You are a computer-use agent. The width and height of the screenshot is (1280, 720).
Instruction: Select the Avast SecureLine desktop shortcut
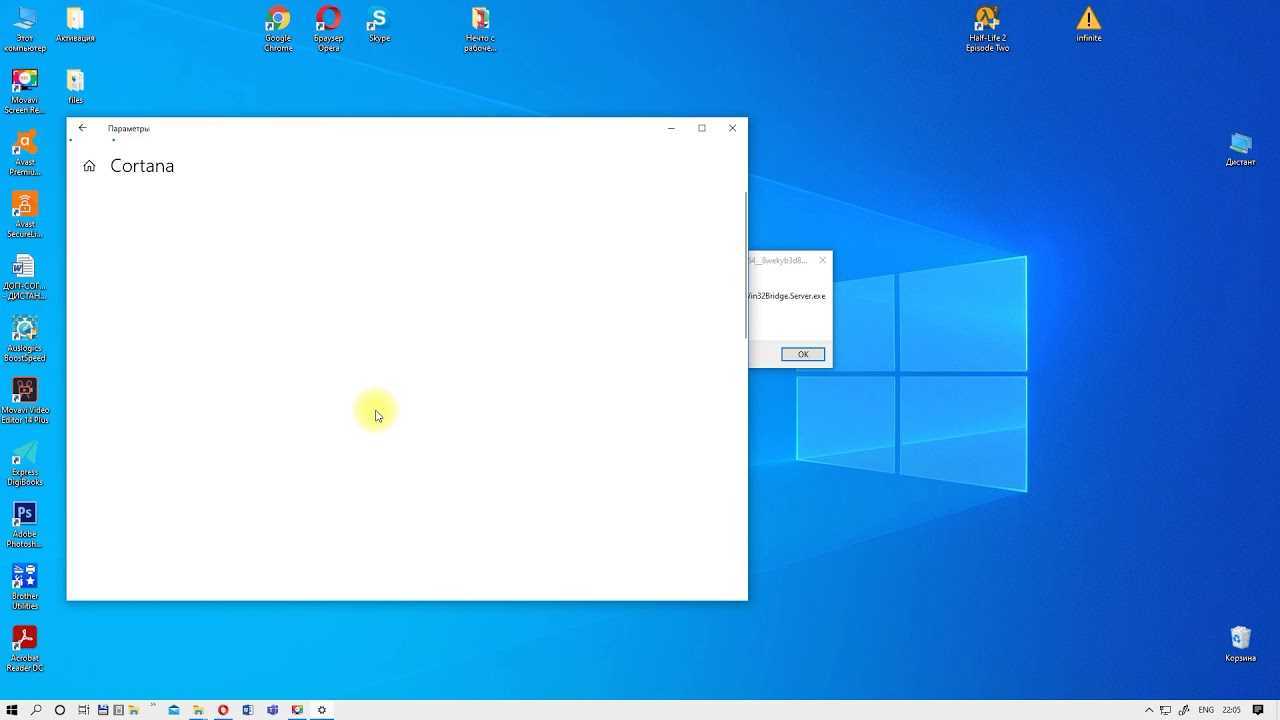tap(25, 215)
